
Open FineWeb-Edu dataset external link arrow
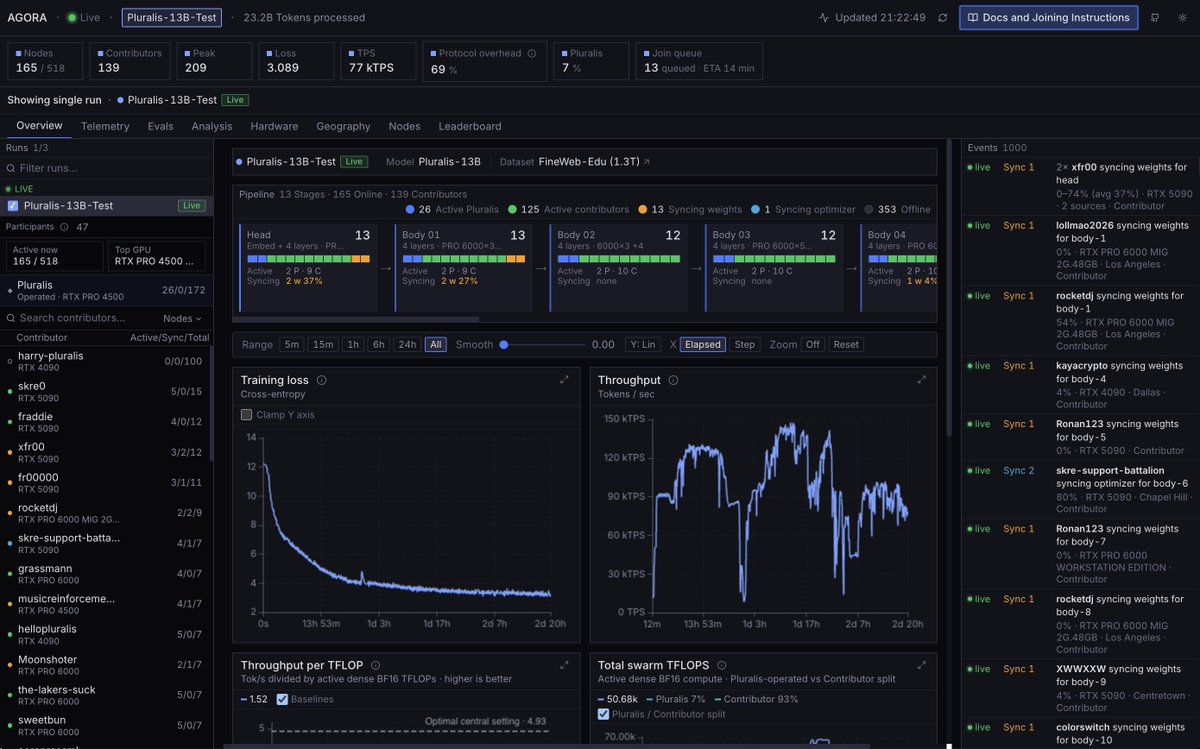(646, 161)
